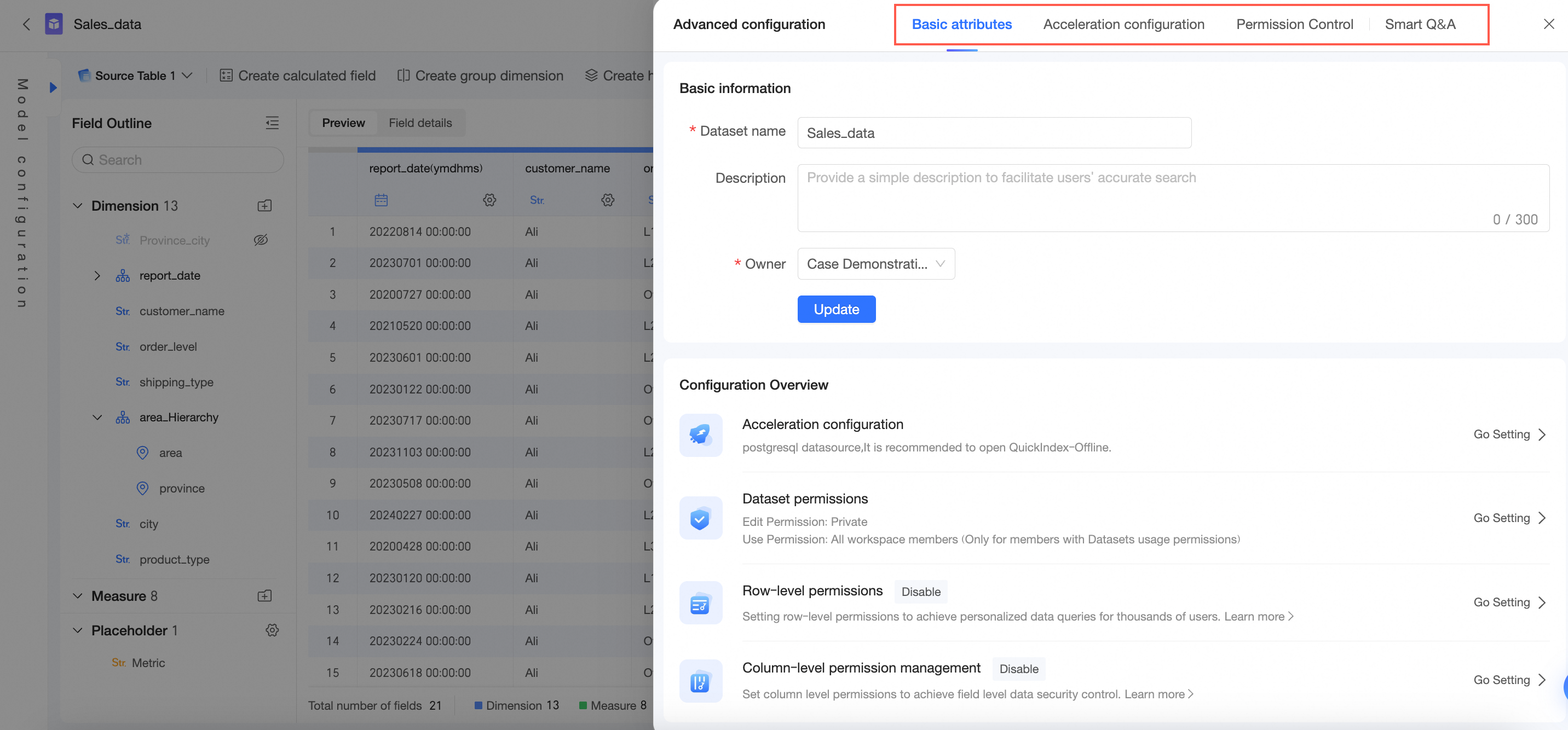Click the Update button

click(836, 309)
